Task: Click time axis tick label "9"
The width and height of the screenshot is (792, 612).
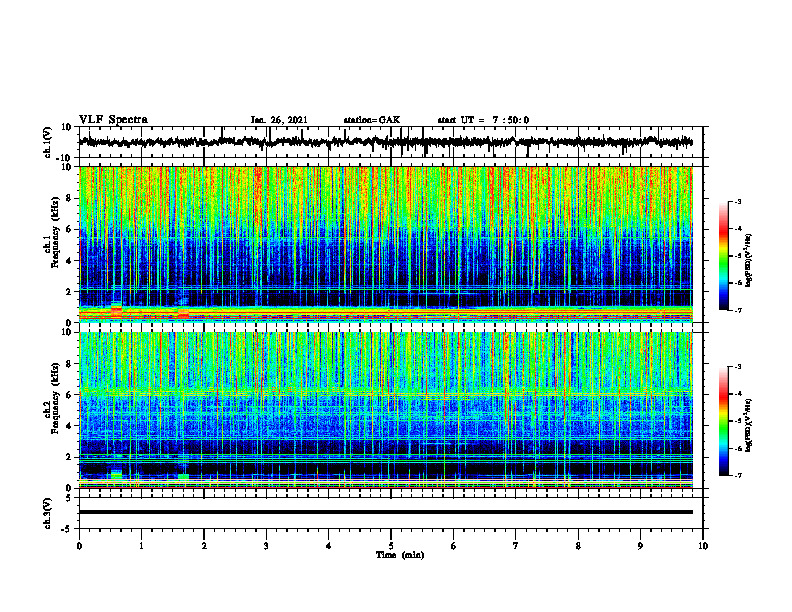Action: tap(640, 546)
